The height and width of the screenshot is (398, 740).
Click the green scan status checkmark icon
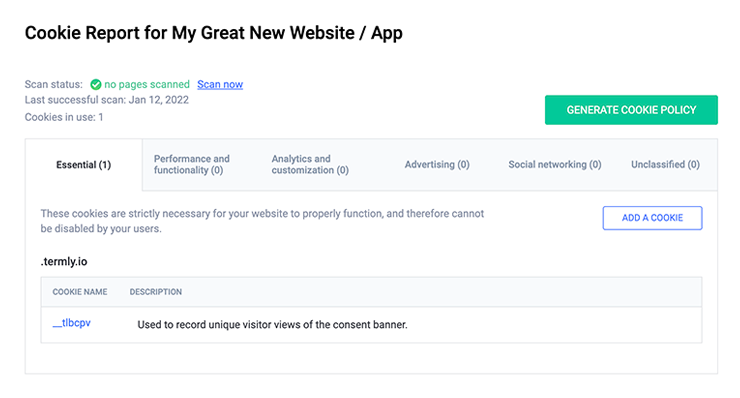[x=96, y=85]
